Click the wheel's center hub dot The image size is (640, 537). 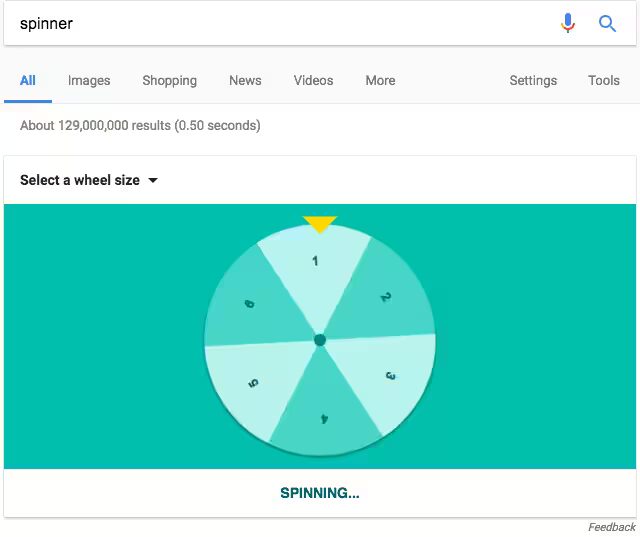pyautogui.click(x=320, y=340)
